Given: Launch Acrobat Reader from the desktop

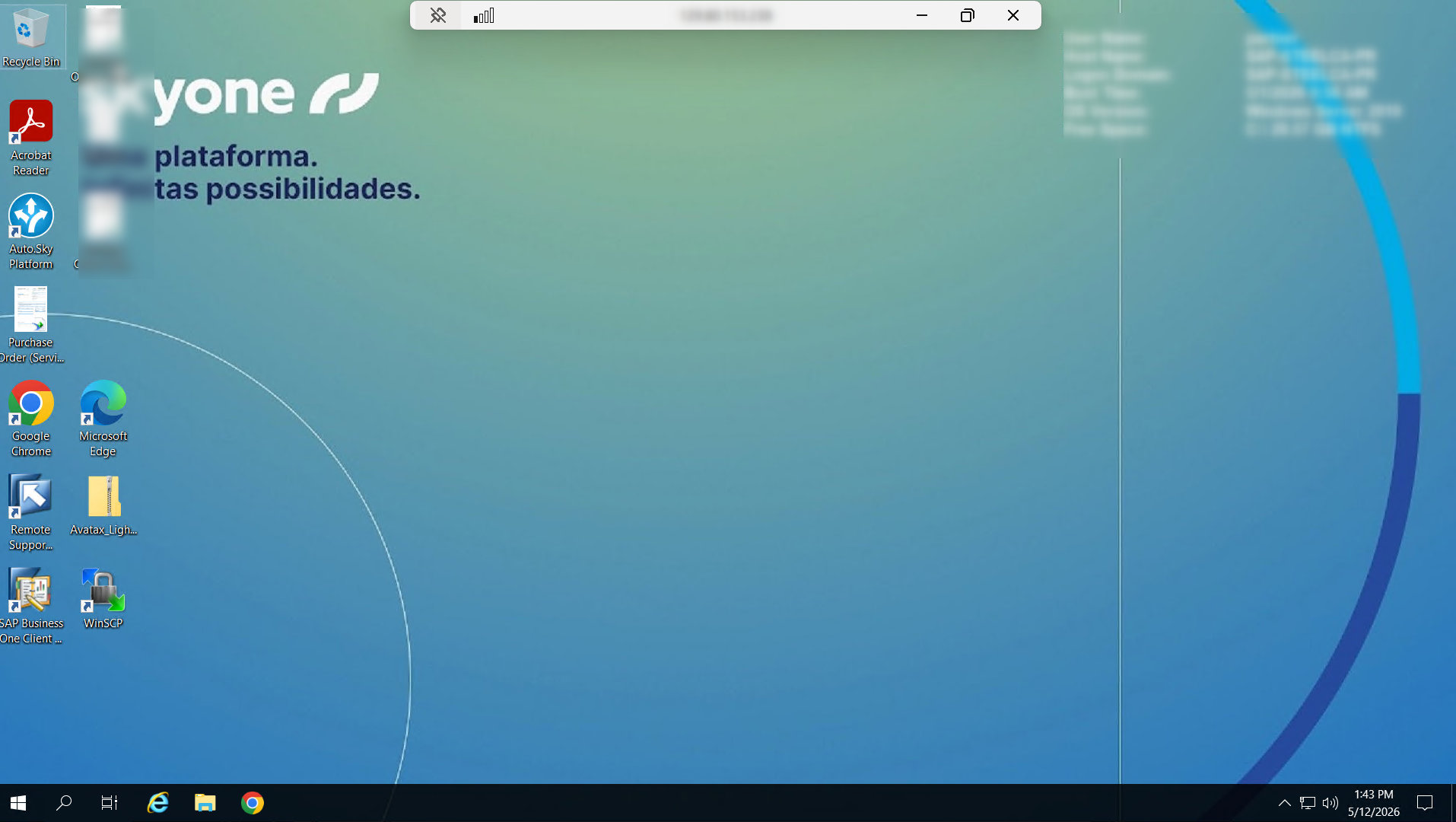Looking at the screenshot, I should point(31,138).
